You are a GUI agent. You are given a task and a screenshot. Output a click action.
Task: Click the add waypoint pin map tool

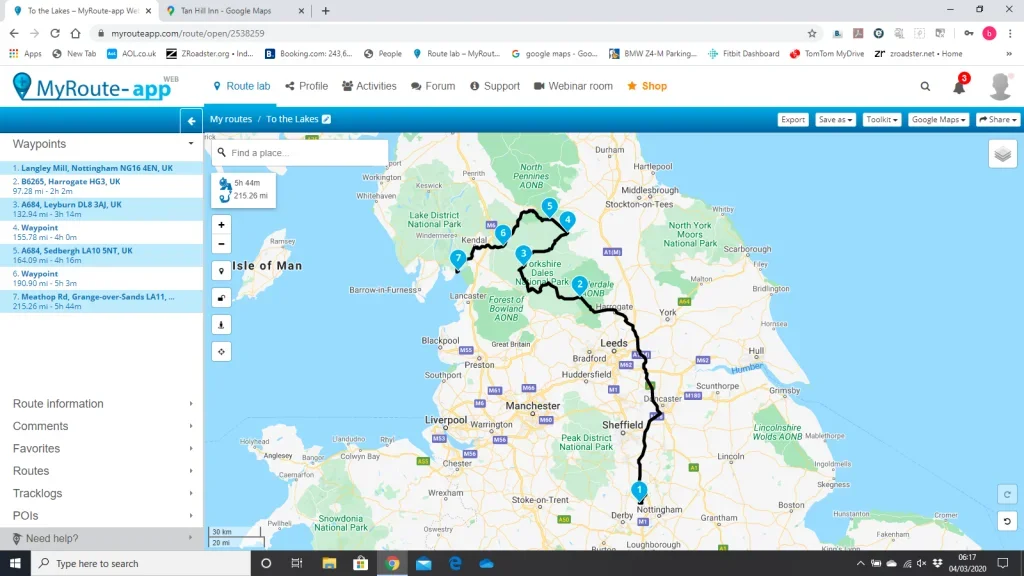pos(221,271)
